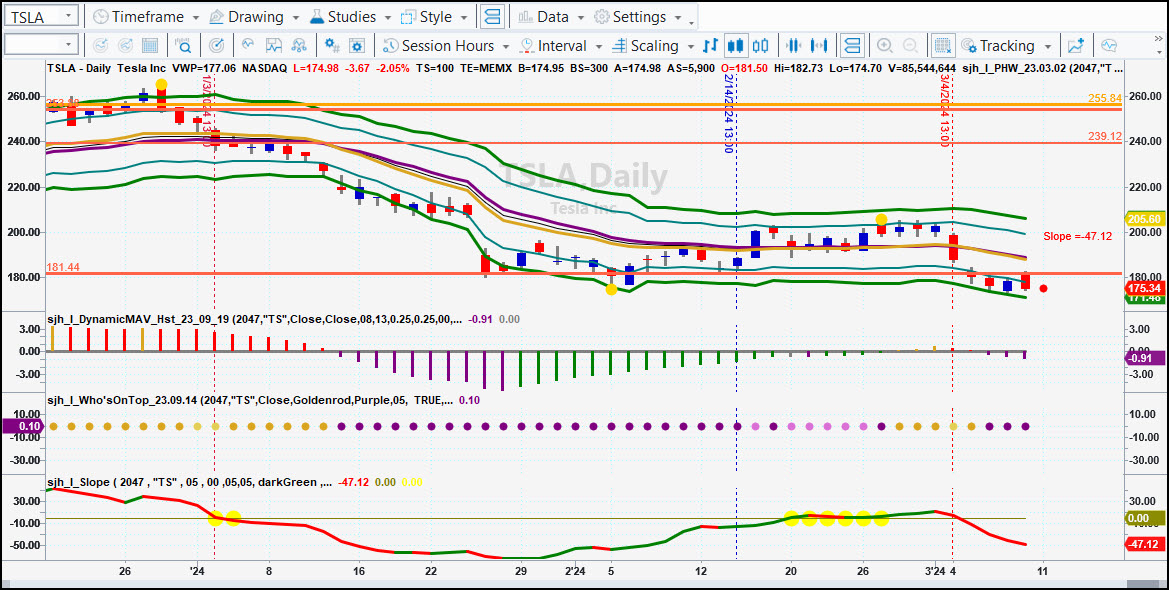Open the Style menu

pyautogui.click(x=435, y=16)
